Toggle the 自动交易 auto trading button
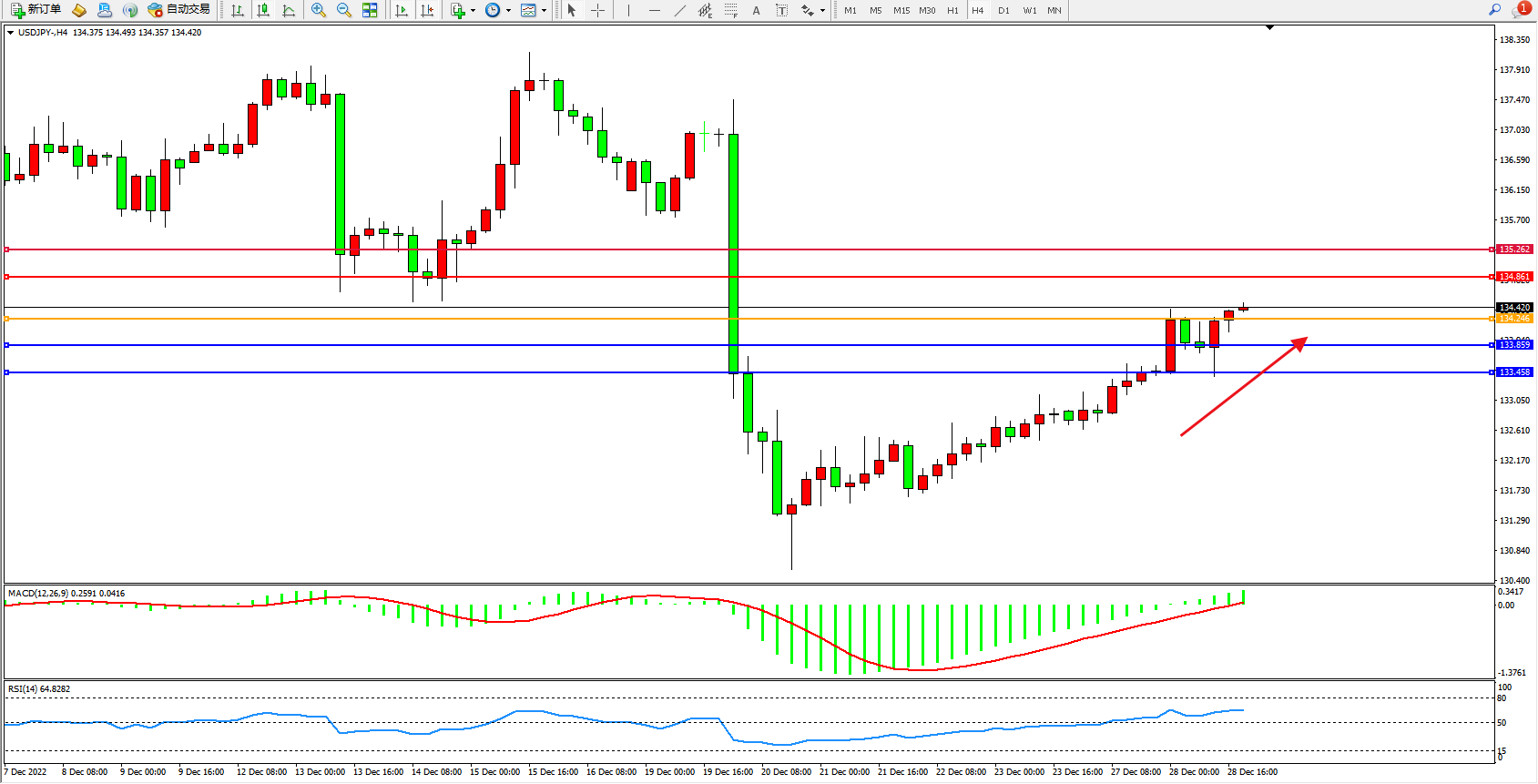Image resolution: width=1538 pixels, height=784 pixels. click(x=179, y=10)
